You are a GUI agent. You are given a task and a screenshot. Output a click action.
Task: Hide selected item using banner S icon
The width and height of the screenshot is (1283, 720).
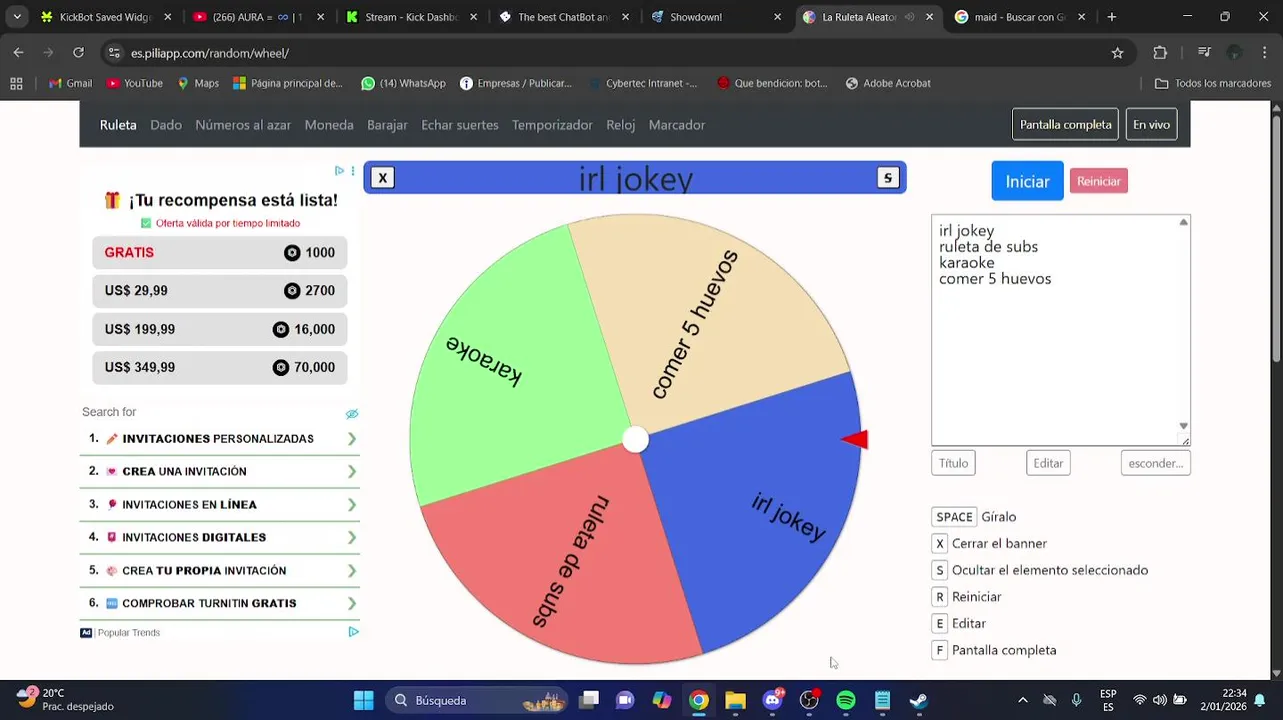(887, 178)
